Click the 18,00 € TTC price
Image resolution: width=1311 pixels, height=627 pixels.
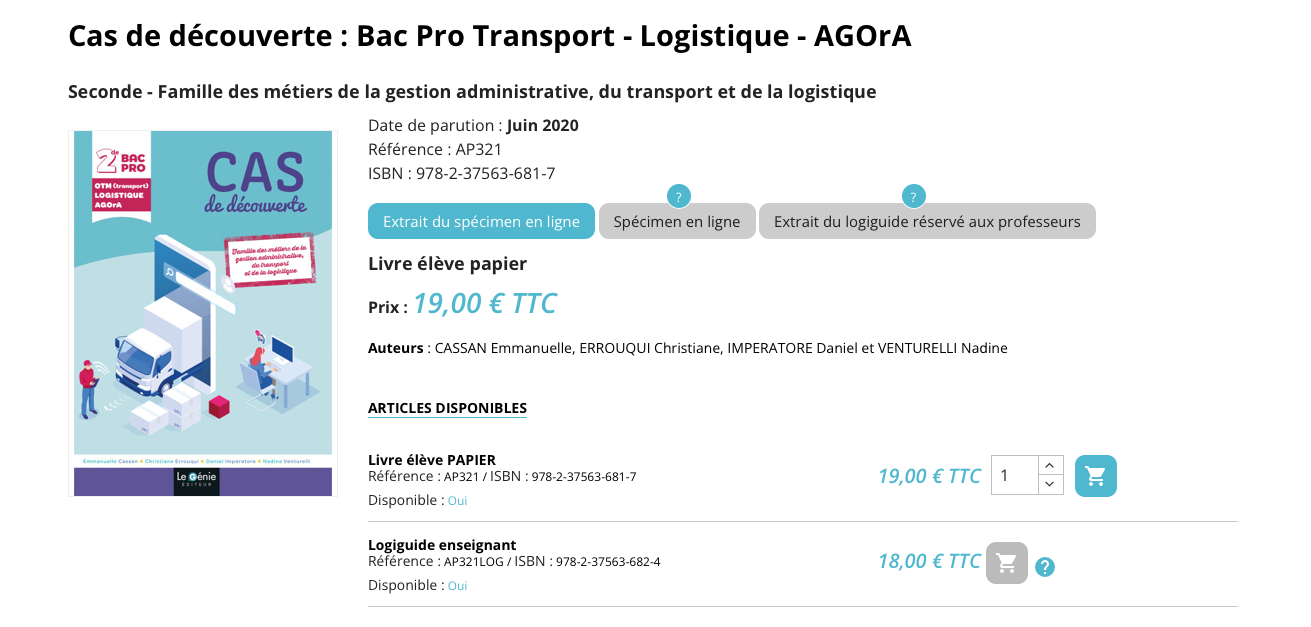pos(929,561)
